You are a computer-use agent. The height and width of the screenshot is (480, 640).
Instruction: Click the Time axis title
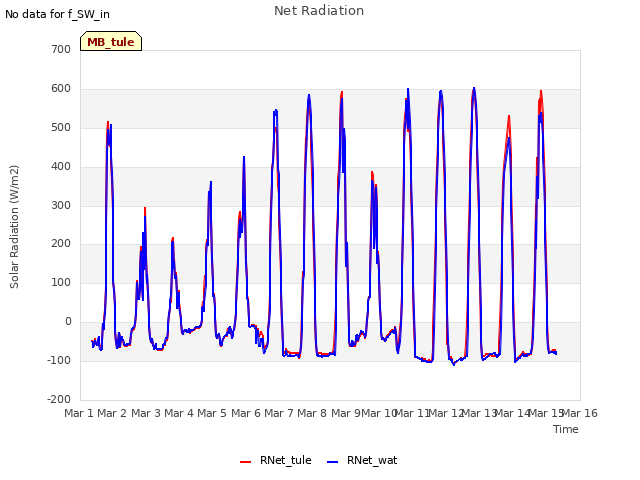click(566, 429)
